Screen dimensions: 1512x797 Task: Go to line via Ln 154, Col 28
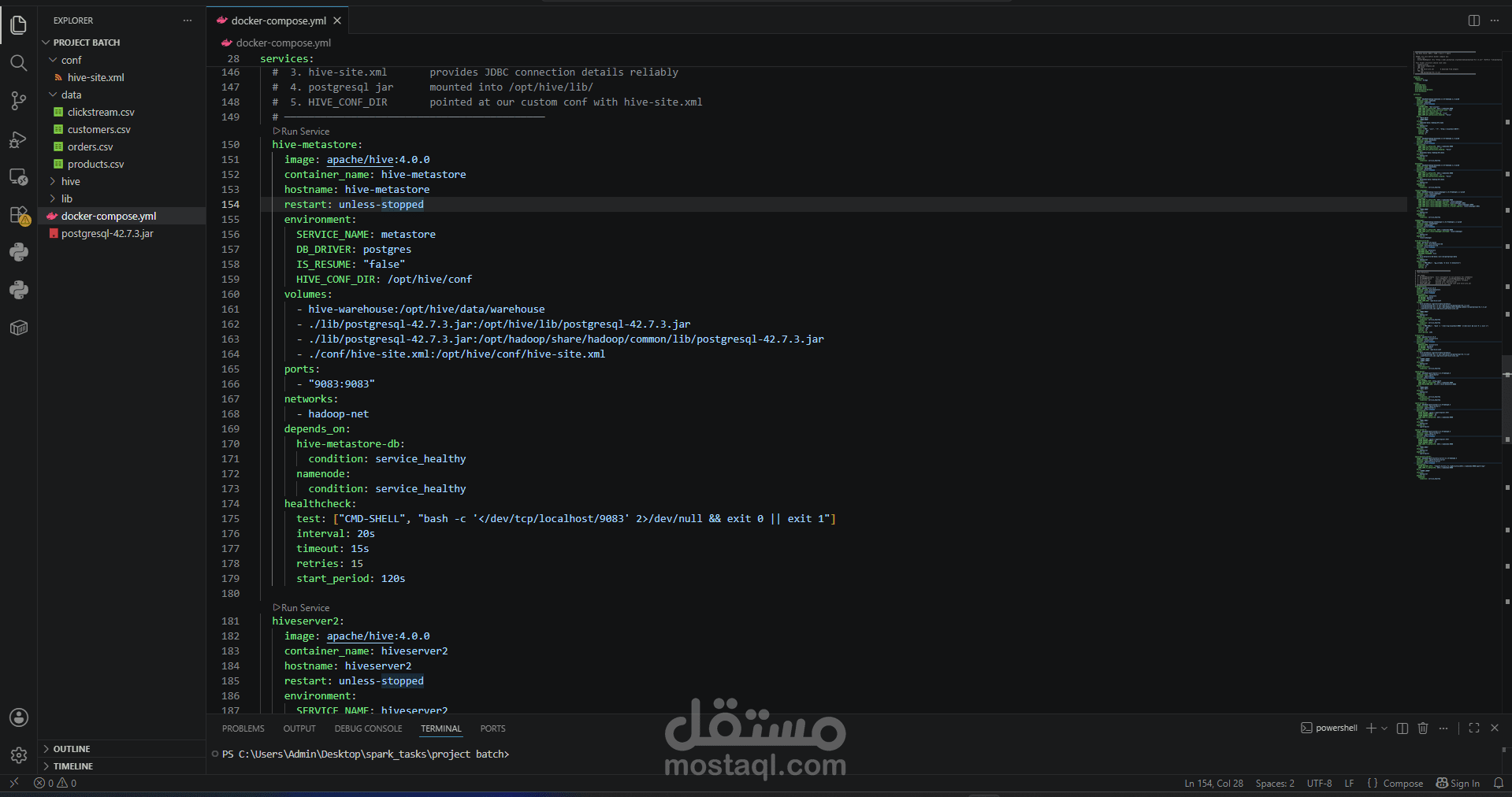click(x=1213, y=783)
